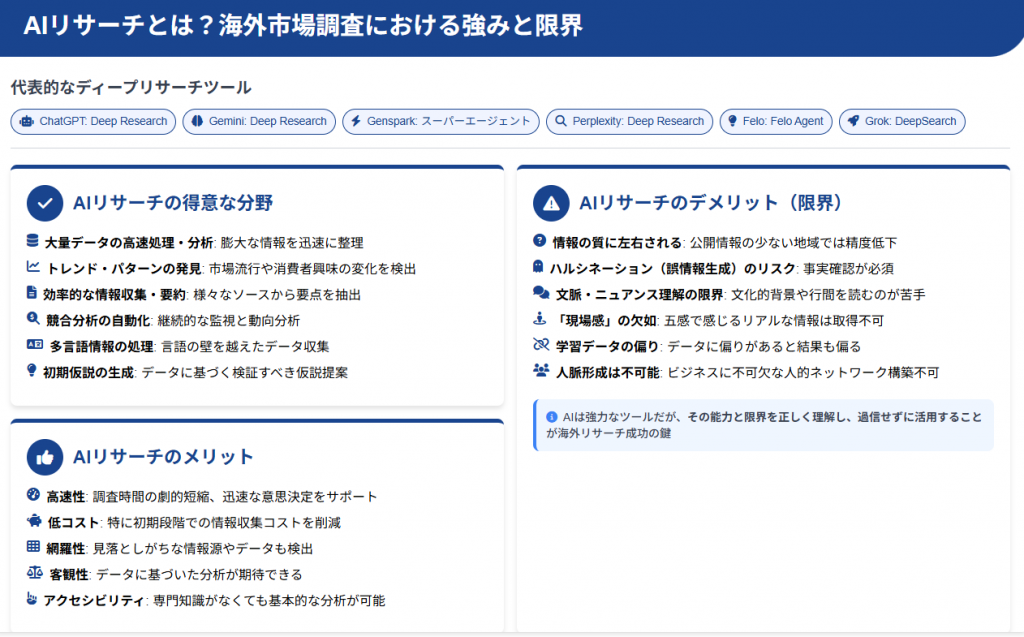Image resolution: width=1024 pixels, height=637 pixels.
Task: Click the ChatGPT: Deep Research pill
Action: (93, 122)
